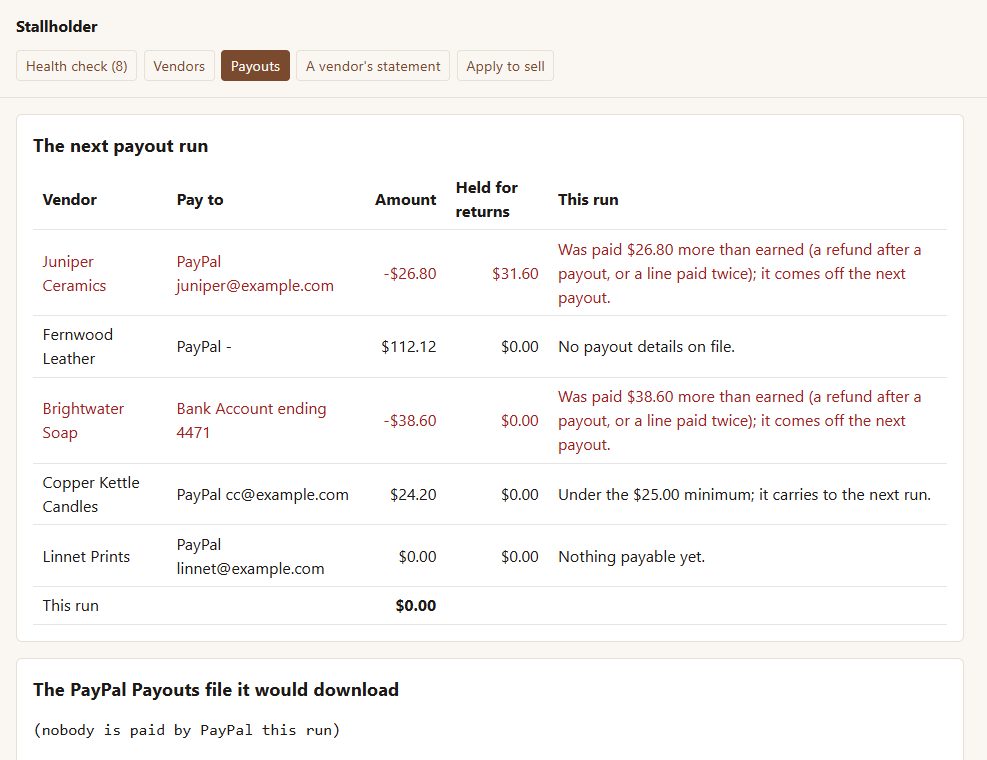Click the nobody is paid by PayPal text
The width and height of the screenshot is (987, 760).
coord(186,730)
